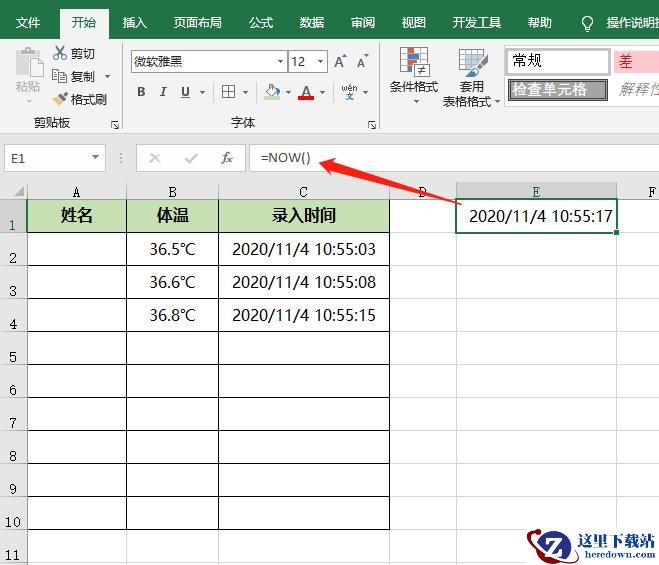The height and width of the screenshot is (565, 659).
Task: Open Format as Table (套用表格格式)
Action: [472, 78]
